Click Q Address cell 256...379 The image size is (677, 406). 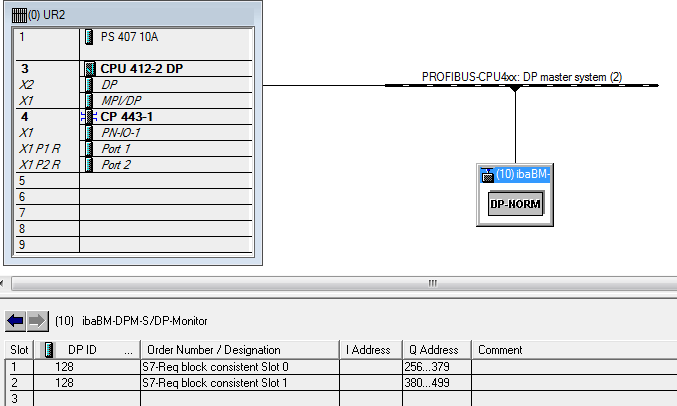[x=437, y=367]
